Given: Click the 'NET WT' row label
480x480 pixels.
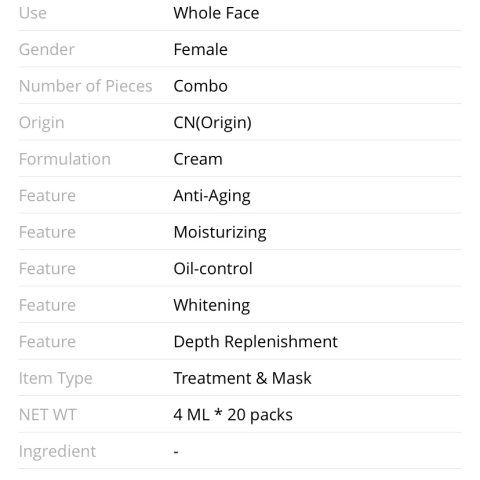Looking at the screenshot, I should (x=48, y=415).
